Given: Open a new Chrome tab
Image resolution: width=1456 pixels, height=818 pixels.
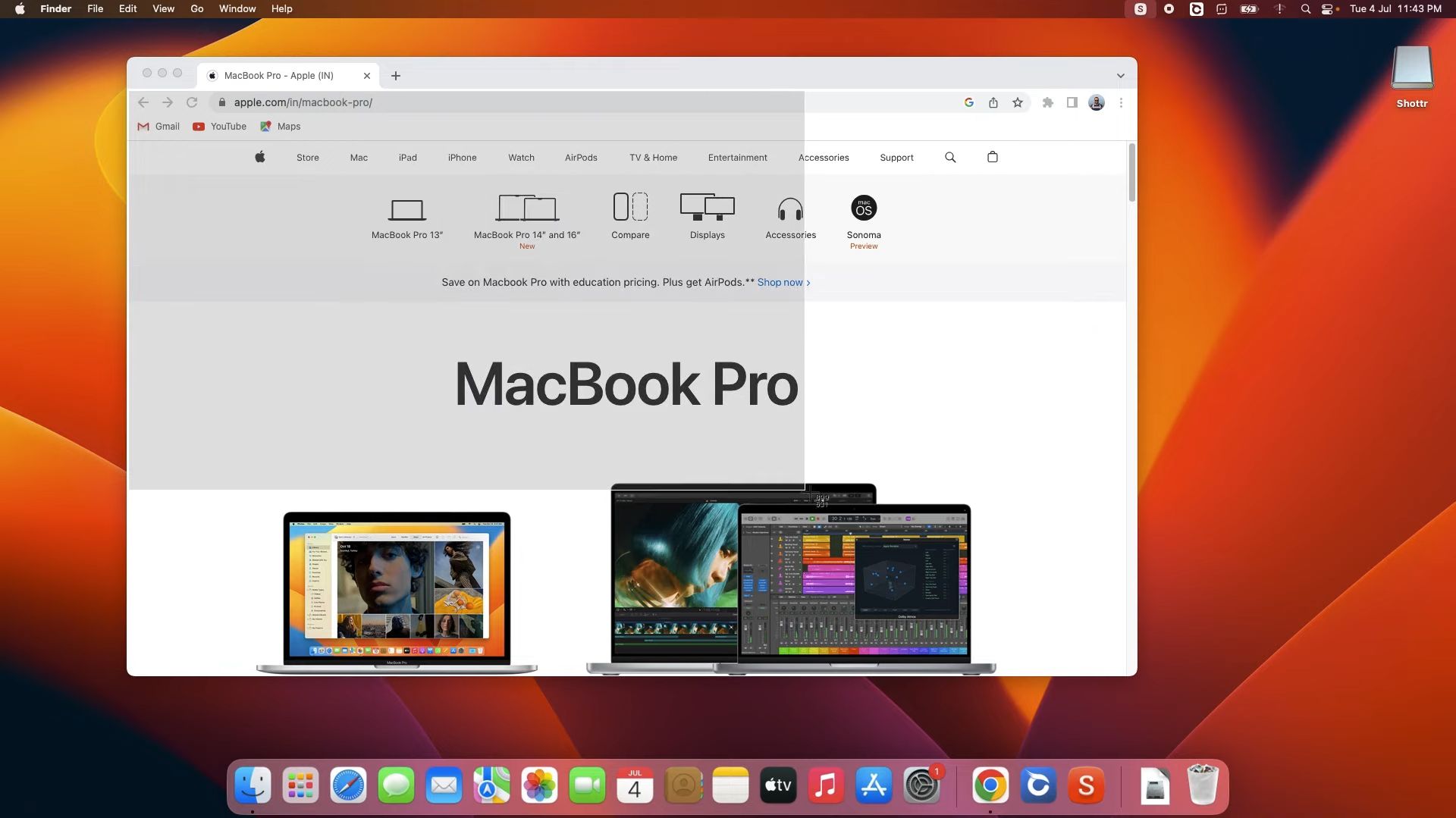Looking at the screenshot, I should click(x=396, y=76).
